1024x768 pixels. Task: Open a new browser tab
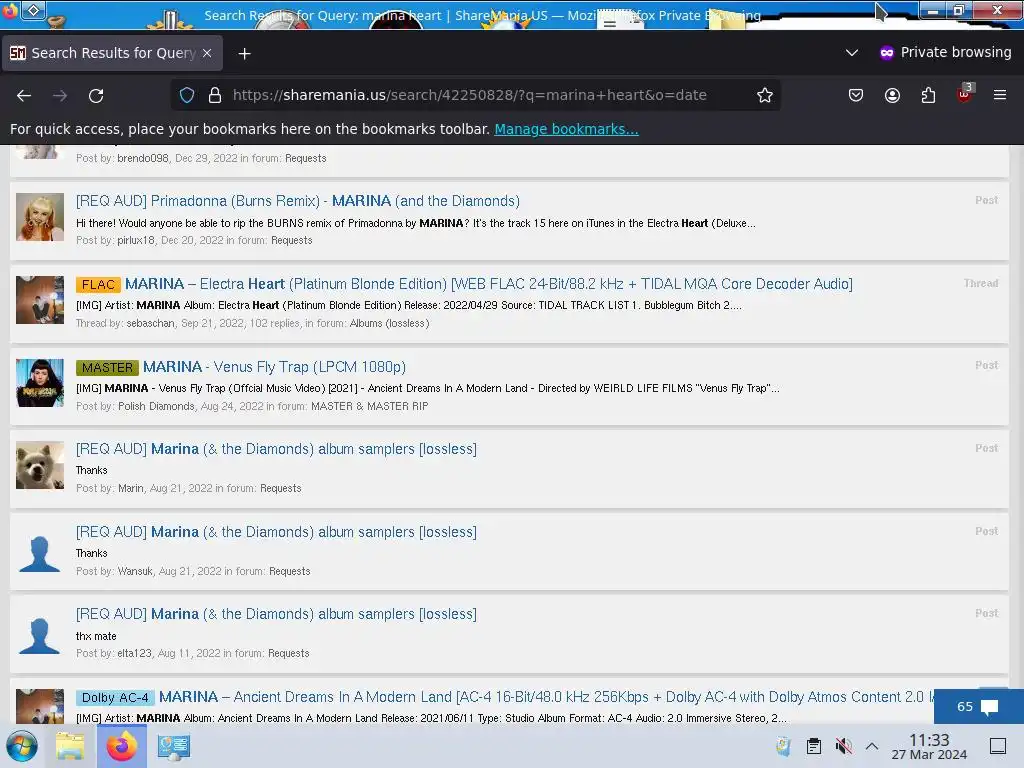click(244, 54)
